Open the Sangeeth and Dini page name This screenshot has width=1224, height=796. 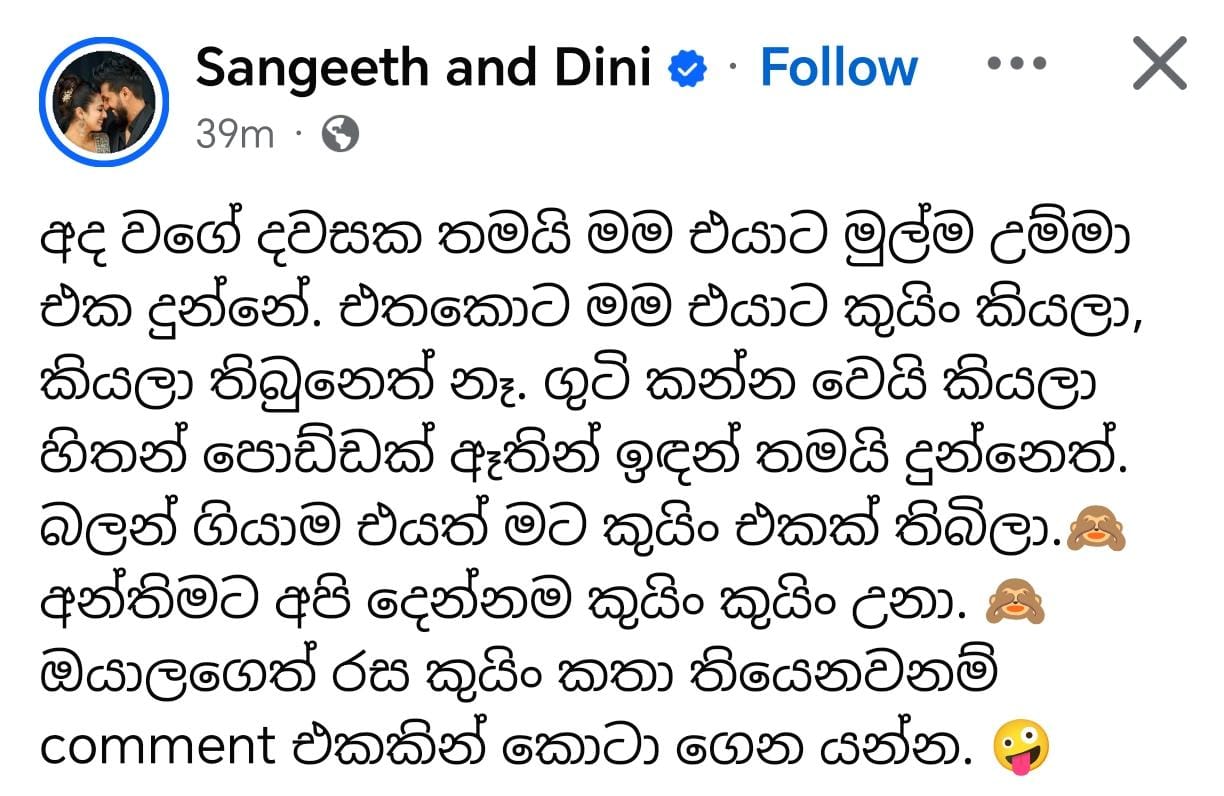click(x=423, y=68)
